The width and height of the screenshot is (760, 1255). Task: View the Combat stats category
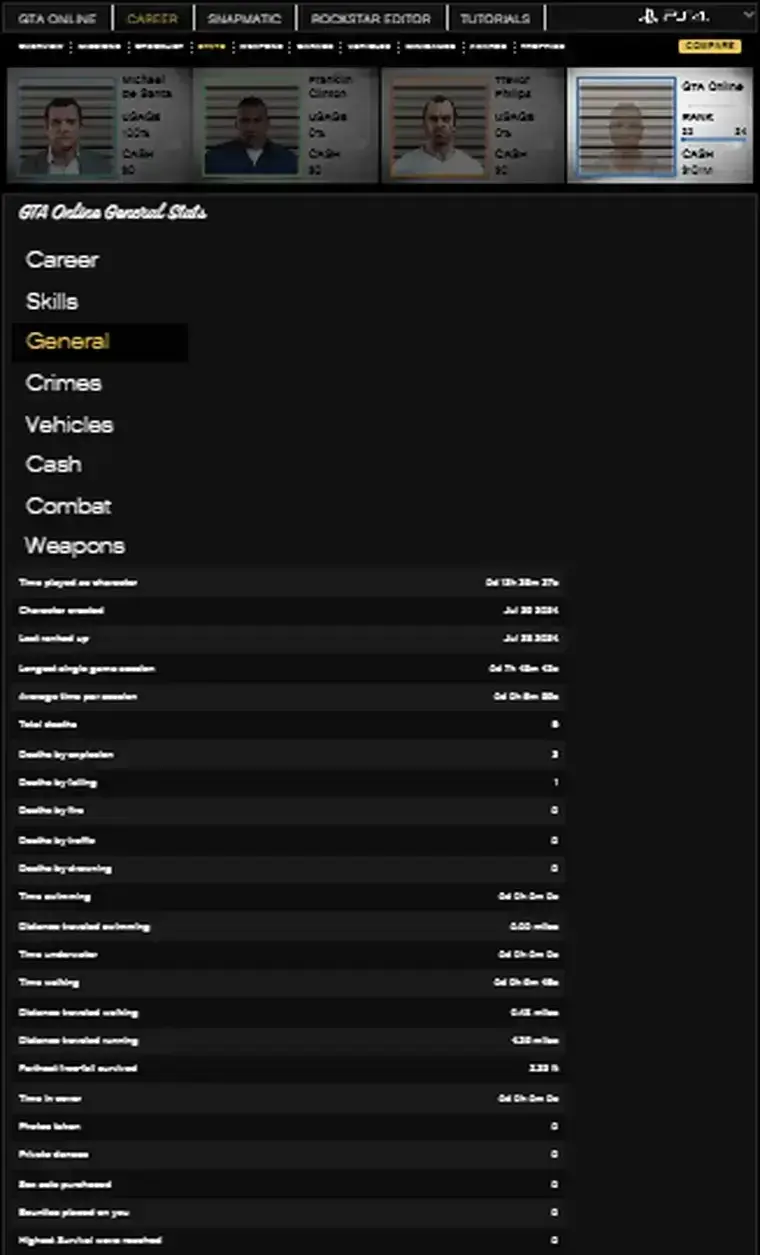68,506
